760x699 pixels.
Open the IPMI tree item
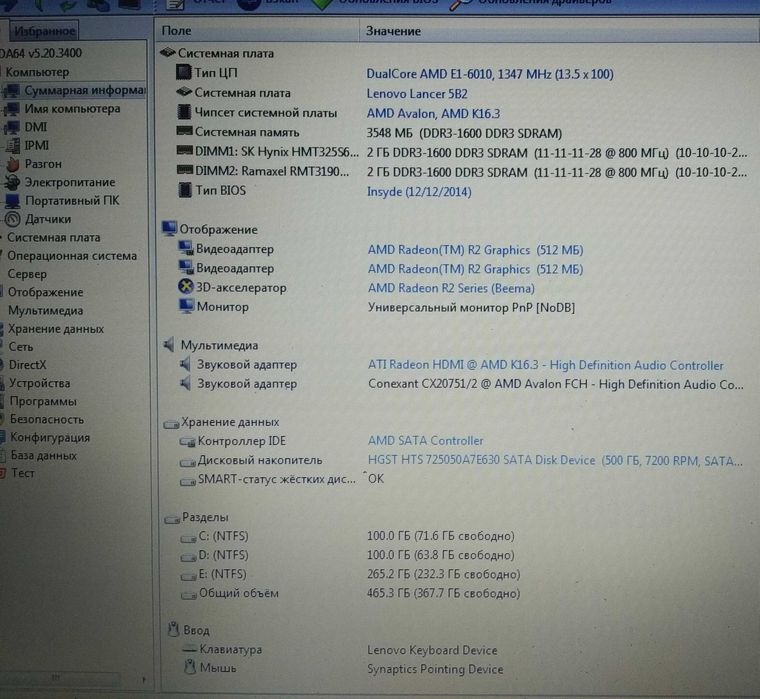click(x=37, y=145)
